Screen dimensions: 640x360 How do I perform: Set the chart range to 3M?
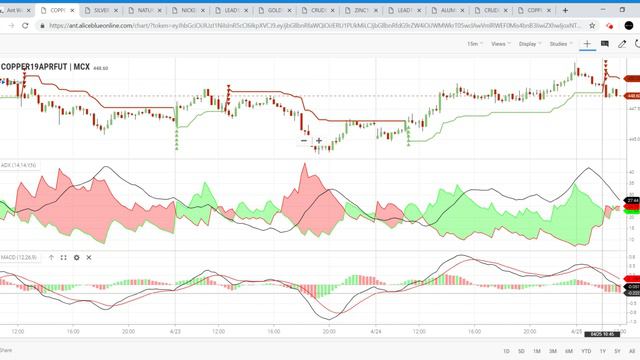[x=553, y=351]
